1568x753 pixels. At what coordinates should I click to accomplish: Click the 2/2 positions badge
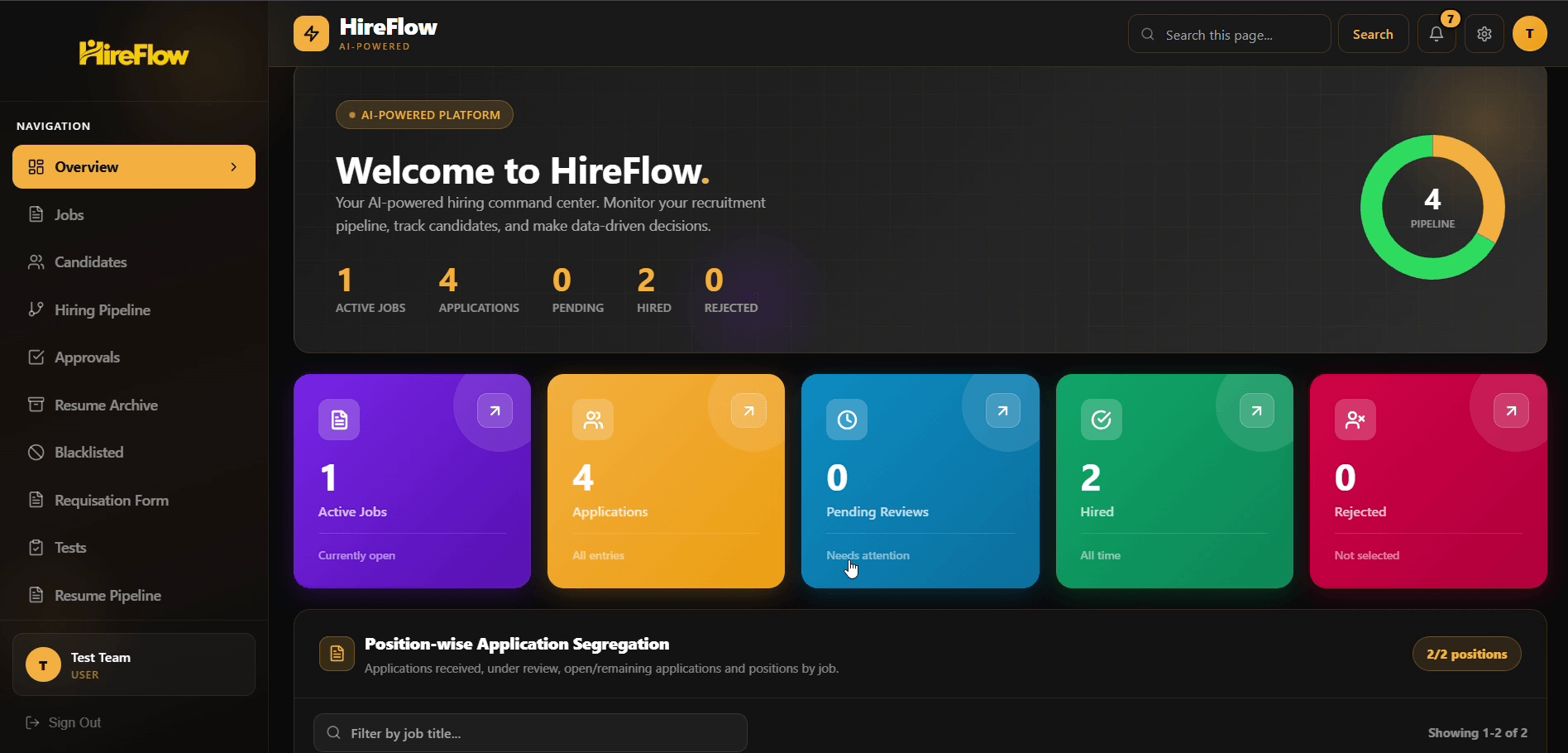point(1466,654)
